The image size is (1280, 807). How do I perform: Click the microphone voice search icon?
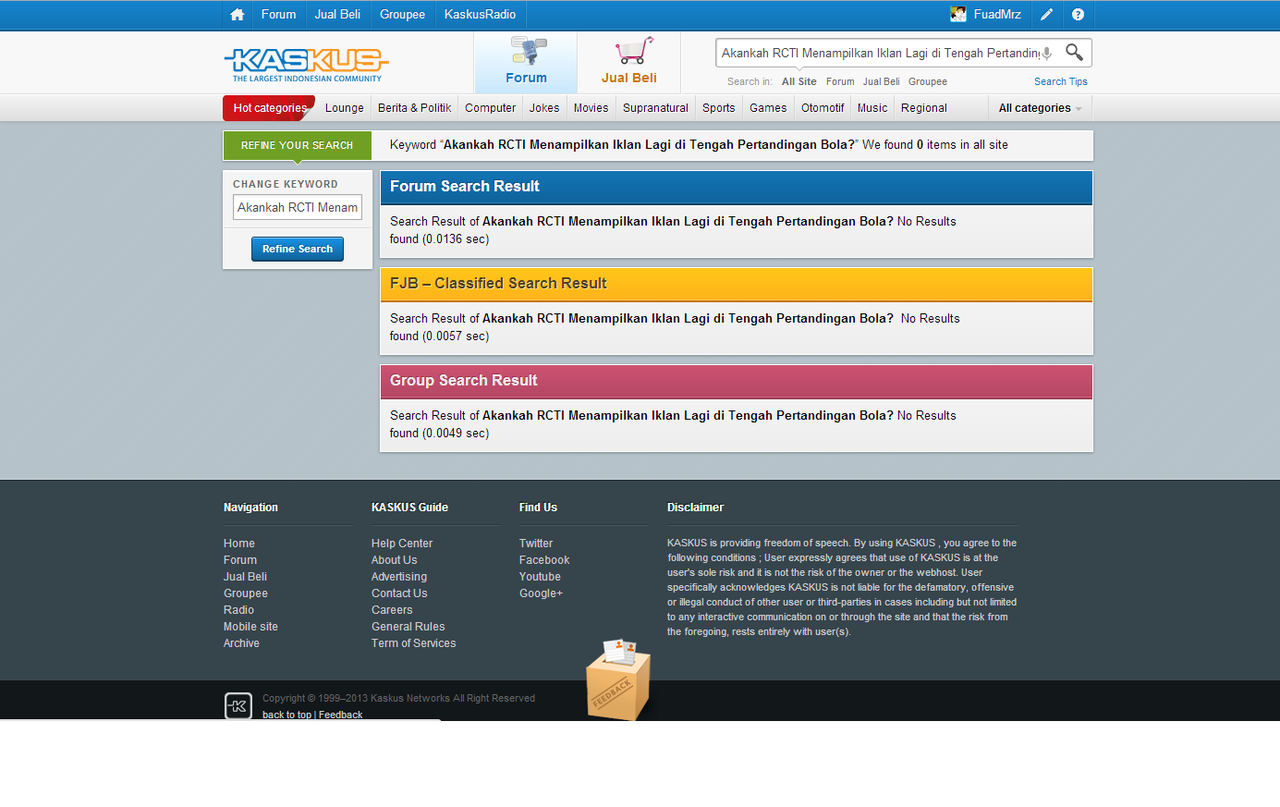pyautogui.click(x=1047, y=53)
